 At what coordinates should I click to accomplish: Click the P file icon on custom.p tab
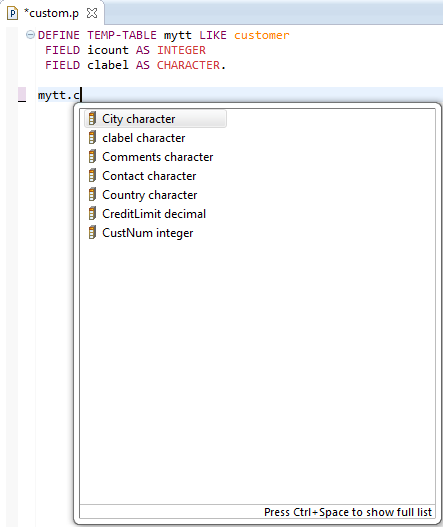coord(12,13)
